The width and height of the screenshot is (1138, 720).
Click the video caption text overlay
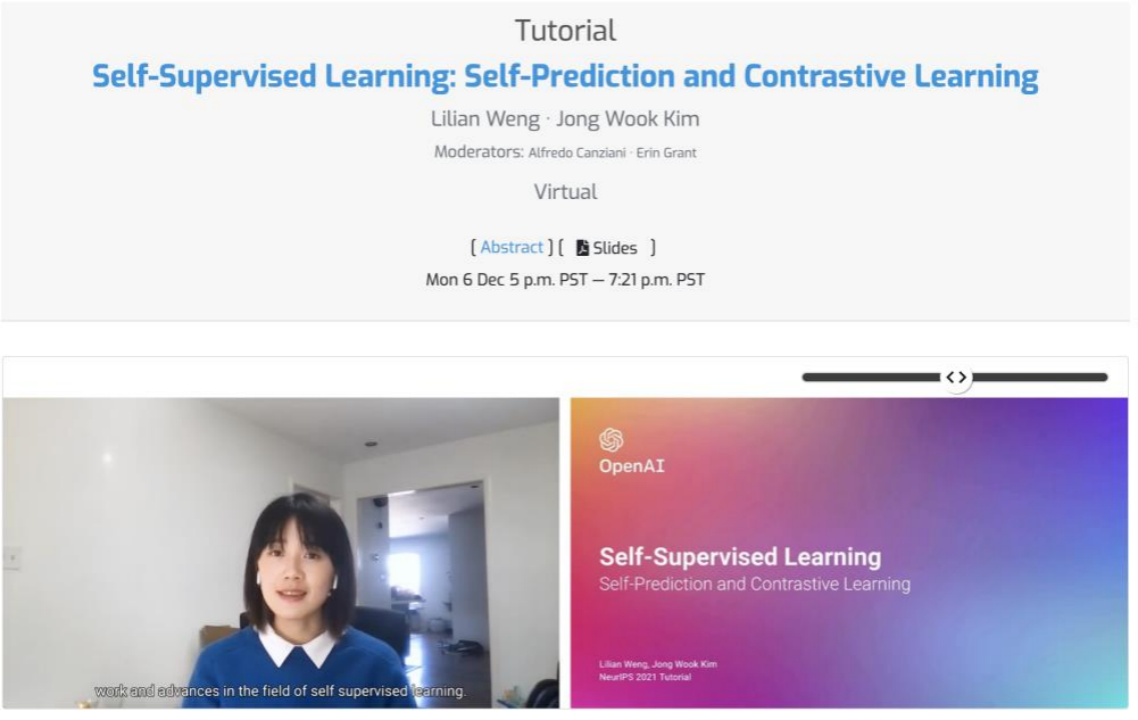tap(280, 691)
